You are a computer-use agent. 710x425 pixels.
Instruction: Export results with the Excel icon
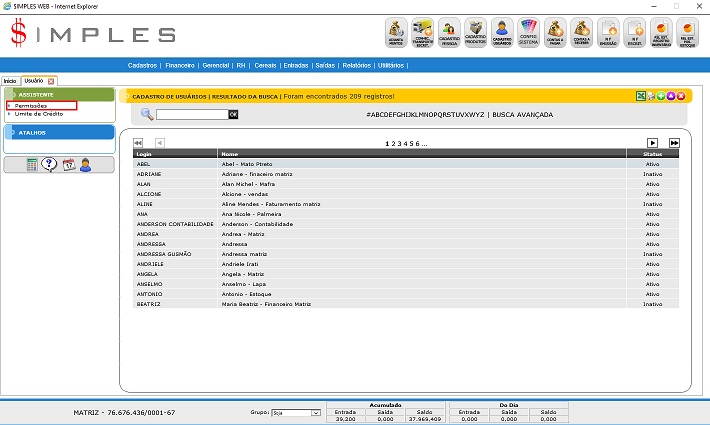pyautogui.click(x=641, y=96)
